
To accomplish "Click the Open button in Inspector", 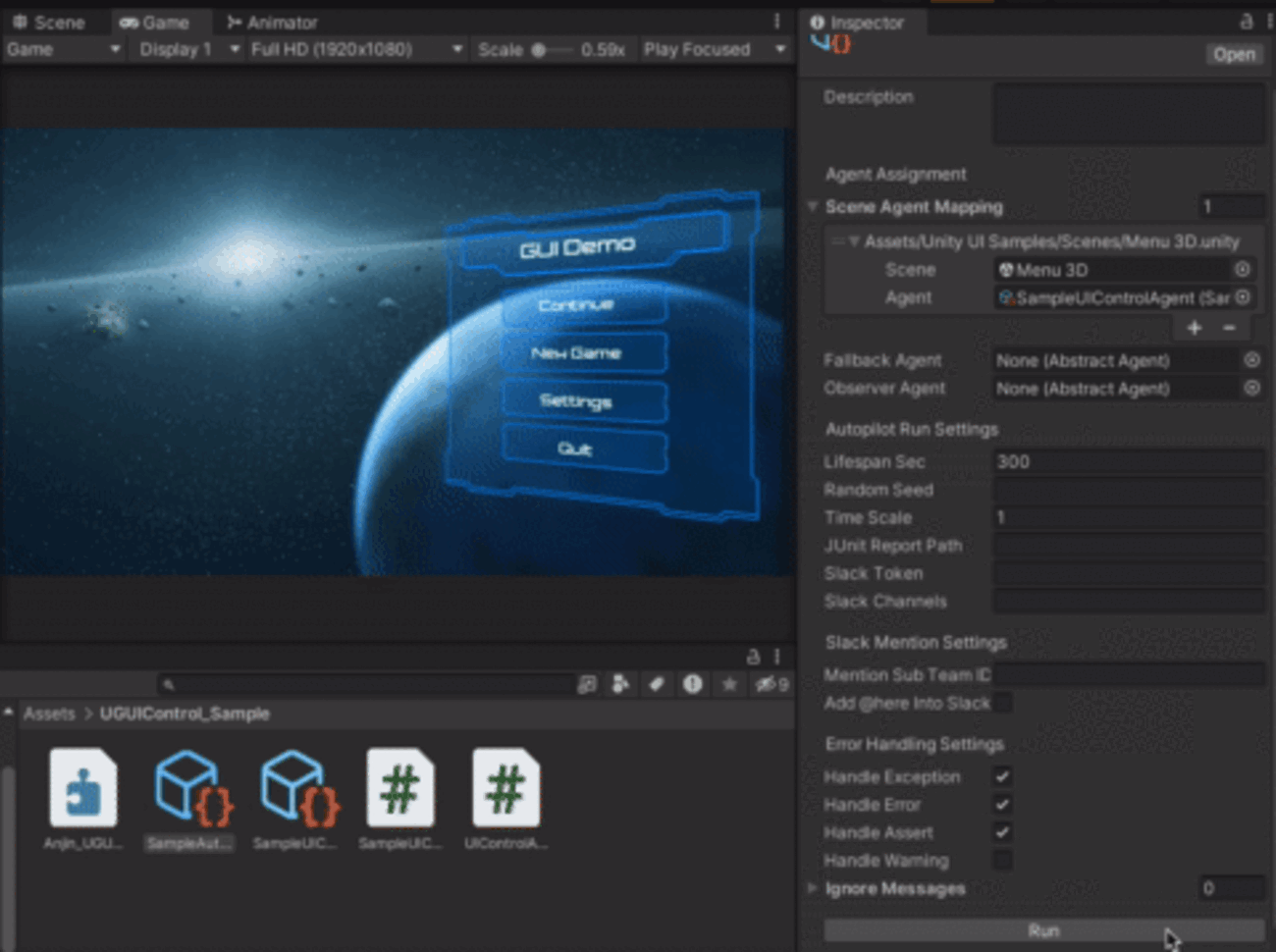I will tap(1233, 54).
